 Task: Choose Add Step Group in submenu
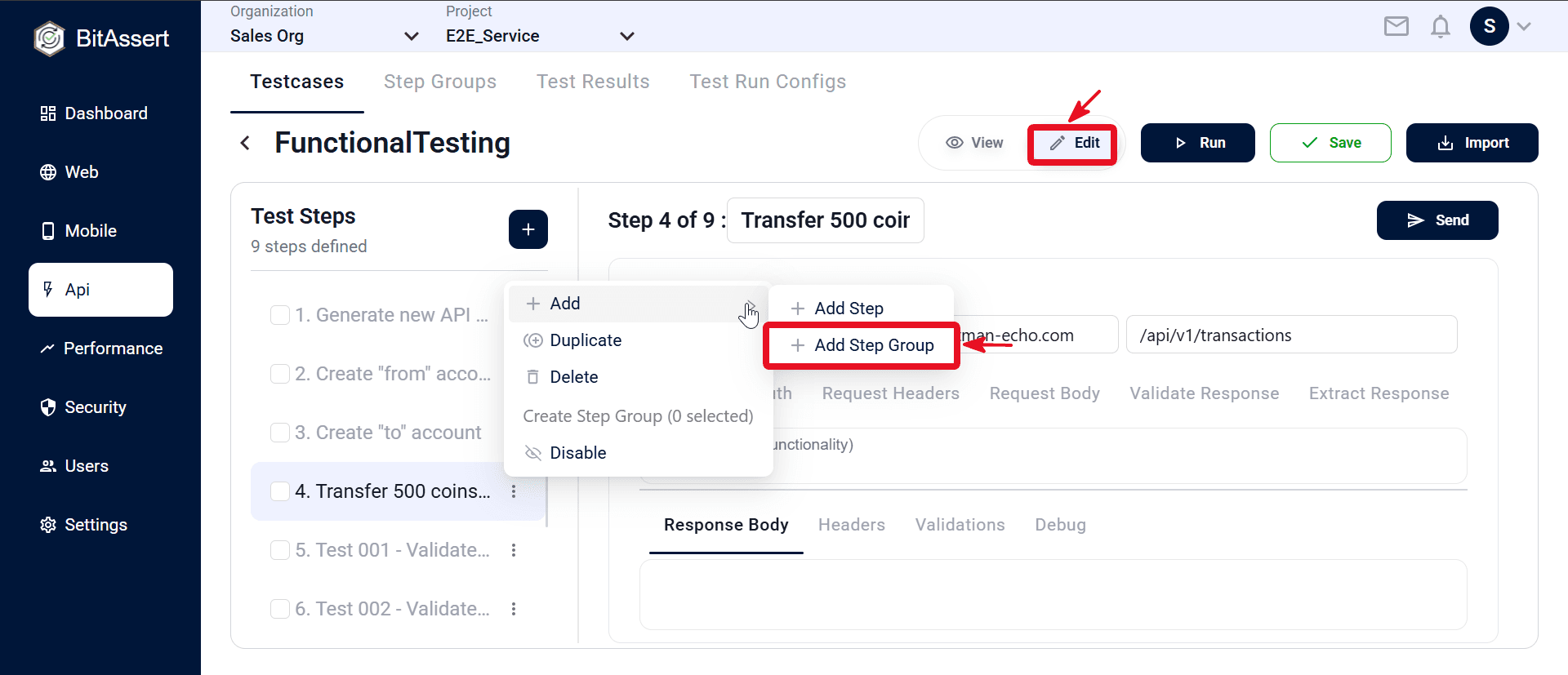pyautogui.click(x=862, y=345)
